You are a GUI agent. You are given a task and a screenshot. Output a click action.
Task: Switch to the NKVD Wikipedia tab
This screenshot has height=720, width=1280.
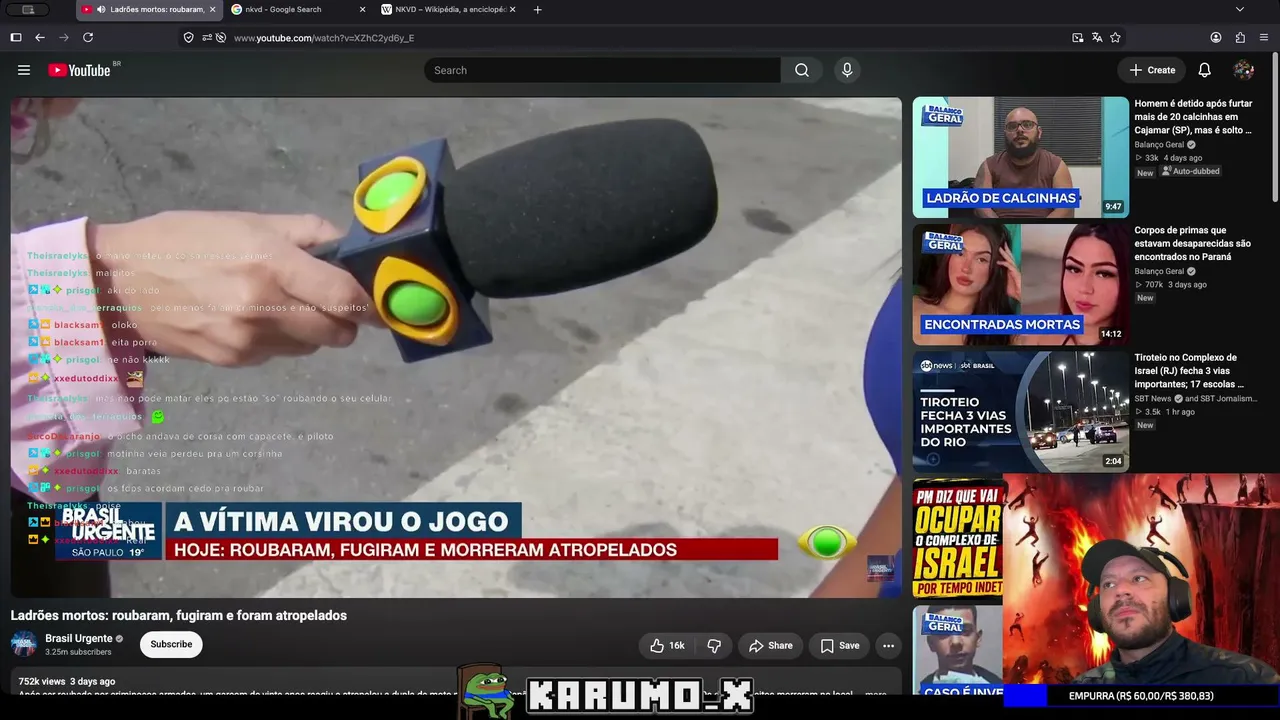448,10
